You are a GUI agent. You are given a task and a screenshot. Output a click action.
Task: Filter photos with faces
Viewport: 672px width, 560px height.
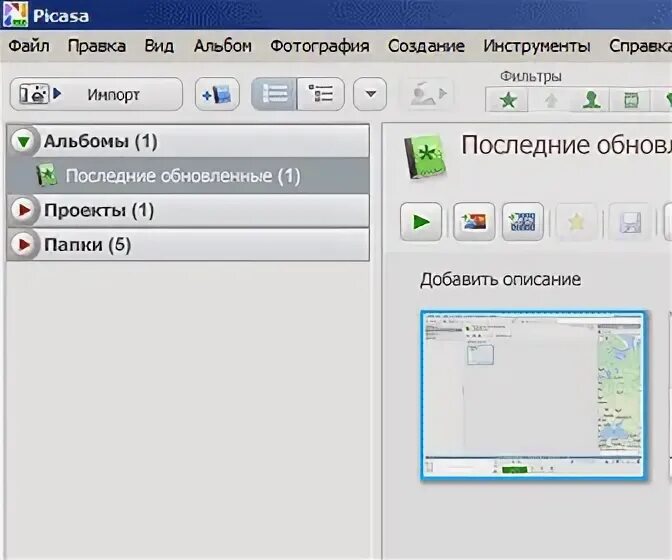[591, 100]
